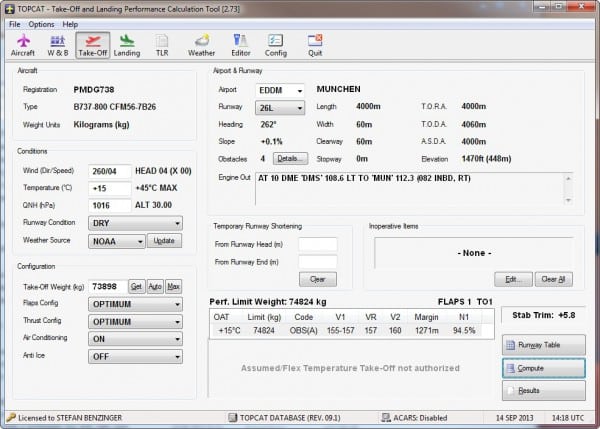This screenshot has height=429, width=600.
Task: Switch to the Landing performance page
Action: 127,44
